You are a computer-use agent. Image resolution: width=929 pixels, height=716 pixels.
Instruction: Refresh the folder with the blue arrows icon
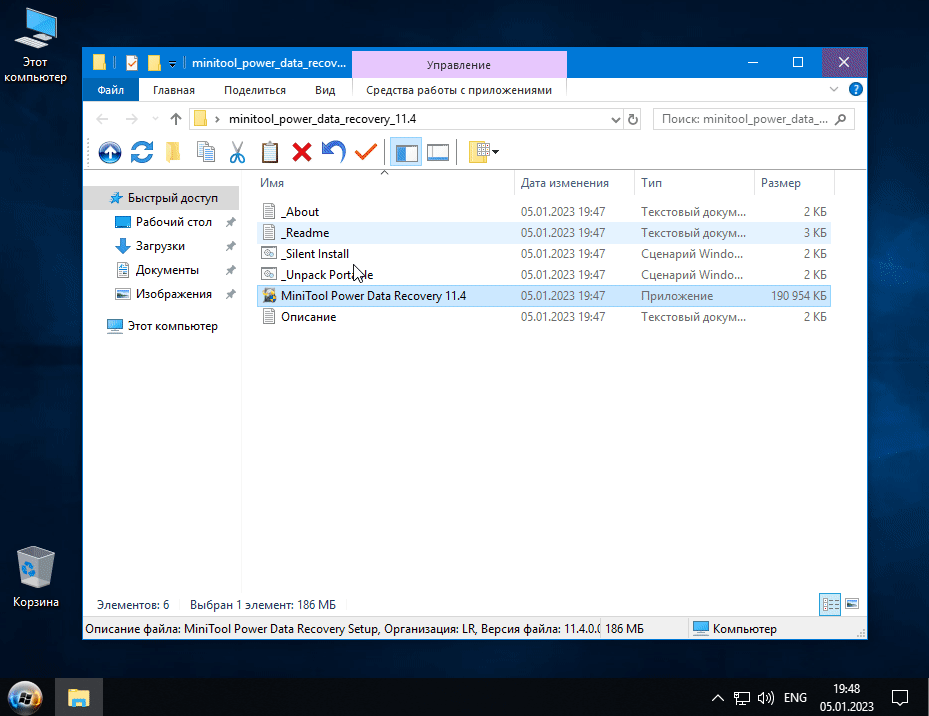click(142, 152)
